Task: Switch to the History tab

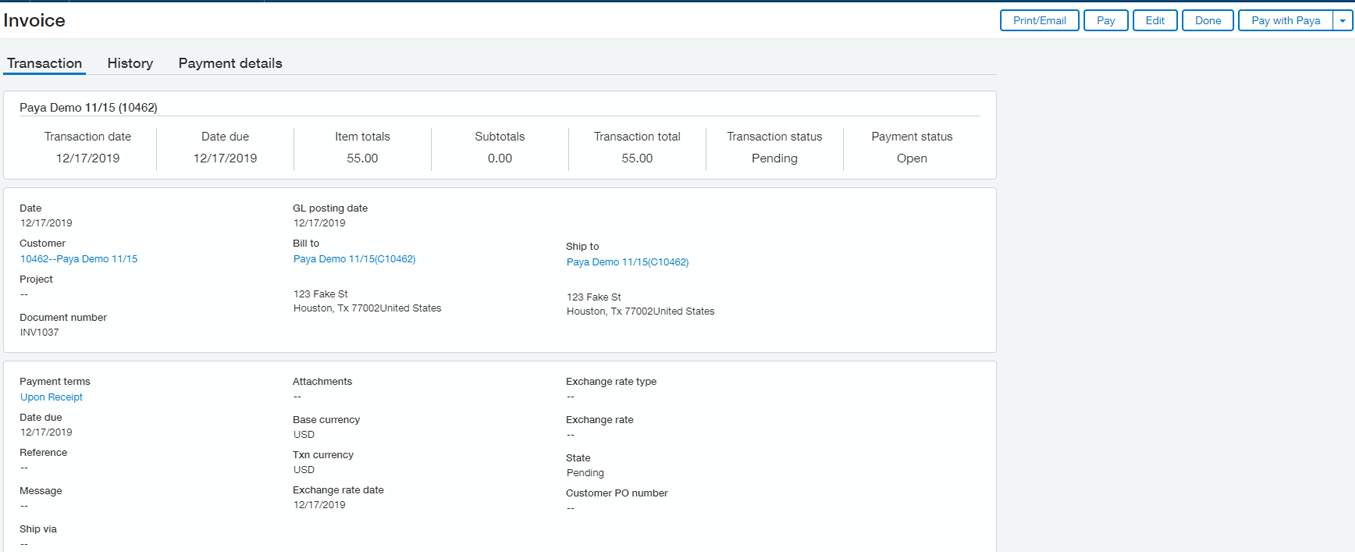Action: coord(130,63)
